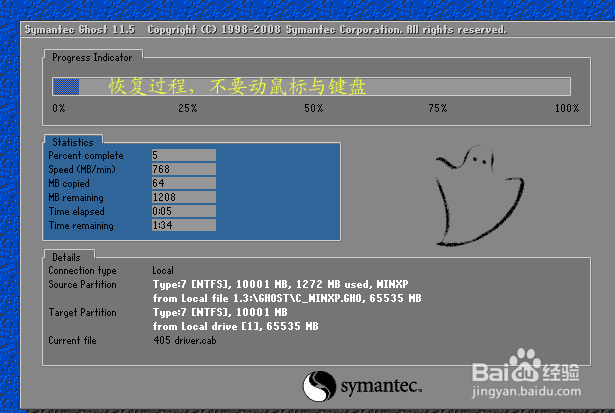
Task: Click the Statistics panel label
Action: (73, 142)
